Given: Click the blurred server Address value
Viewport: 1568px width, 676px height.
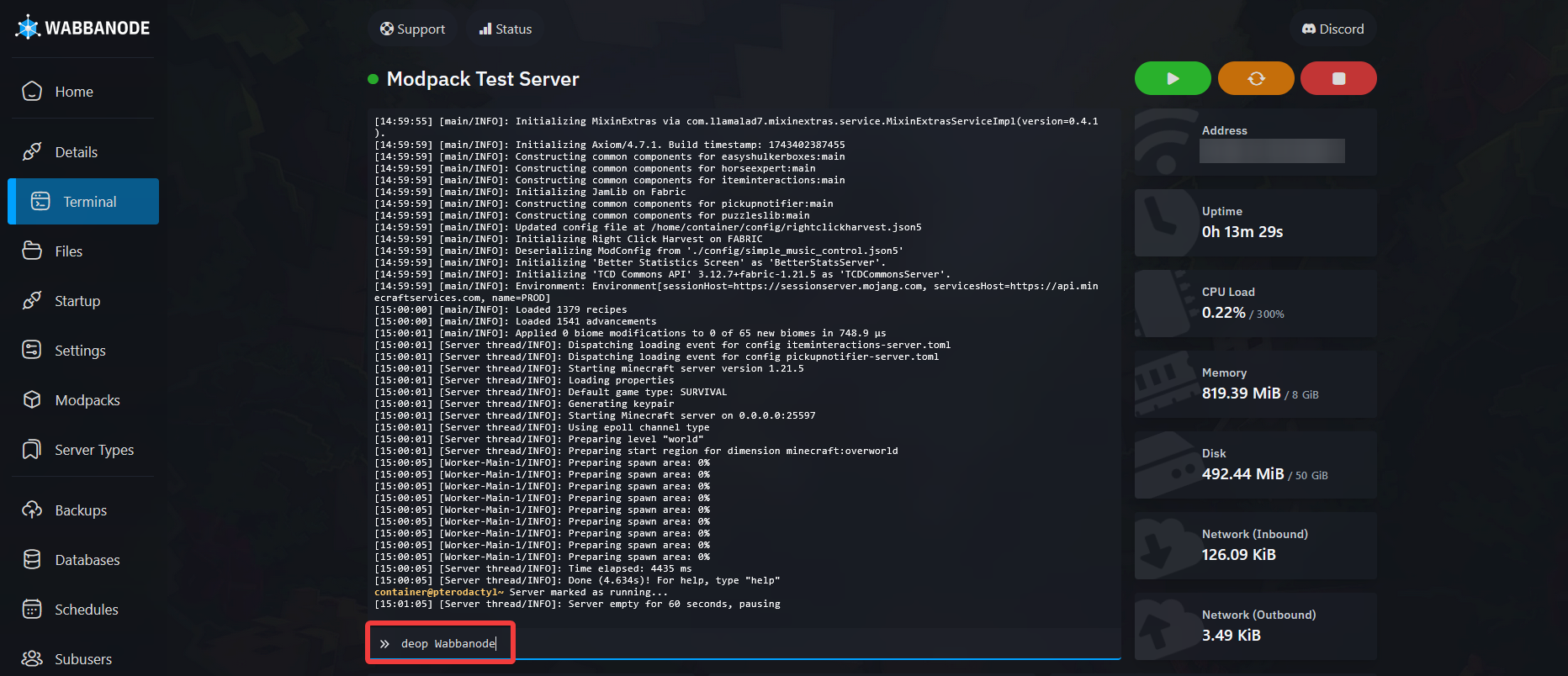Looking at the screenshot, I should (x=1272, y=151).
